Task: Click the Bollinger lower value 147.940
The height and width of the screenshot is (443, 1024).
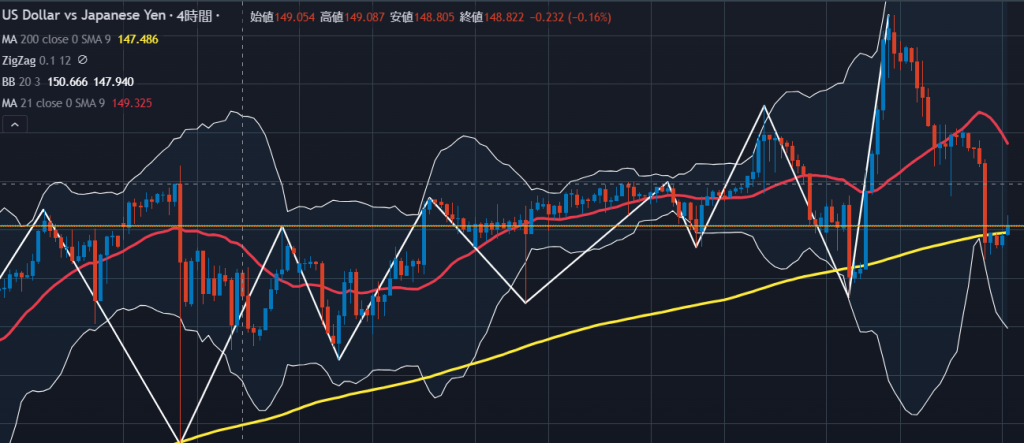Action: (114, 82)
